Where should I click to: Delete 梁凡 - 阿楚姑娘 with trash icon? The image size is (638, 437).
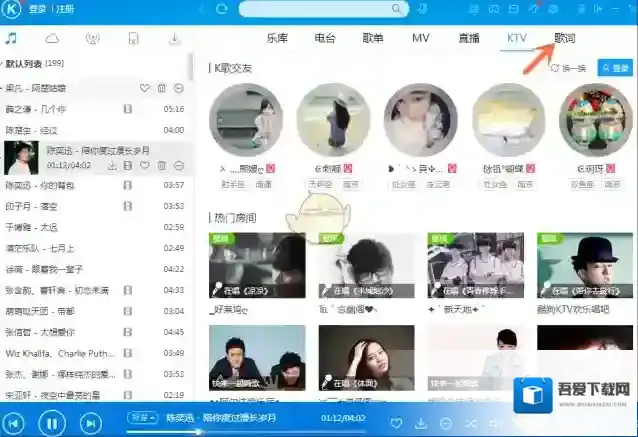coord(162,88)
